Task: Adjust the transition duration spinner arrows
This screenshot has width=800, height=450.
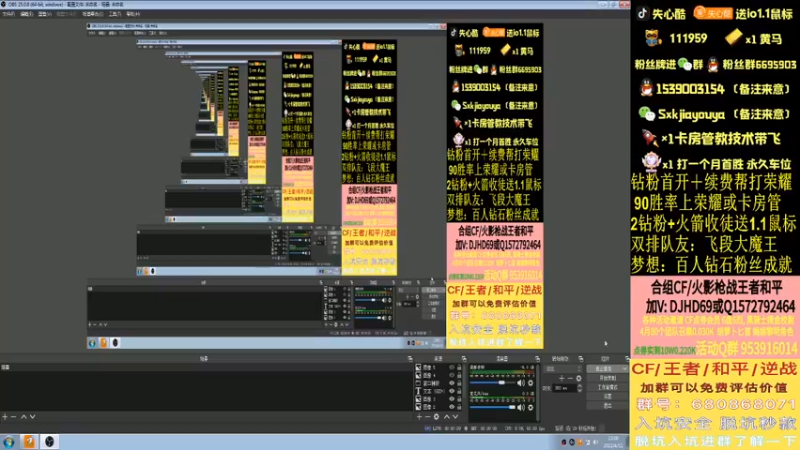Action: [579, 388]
